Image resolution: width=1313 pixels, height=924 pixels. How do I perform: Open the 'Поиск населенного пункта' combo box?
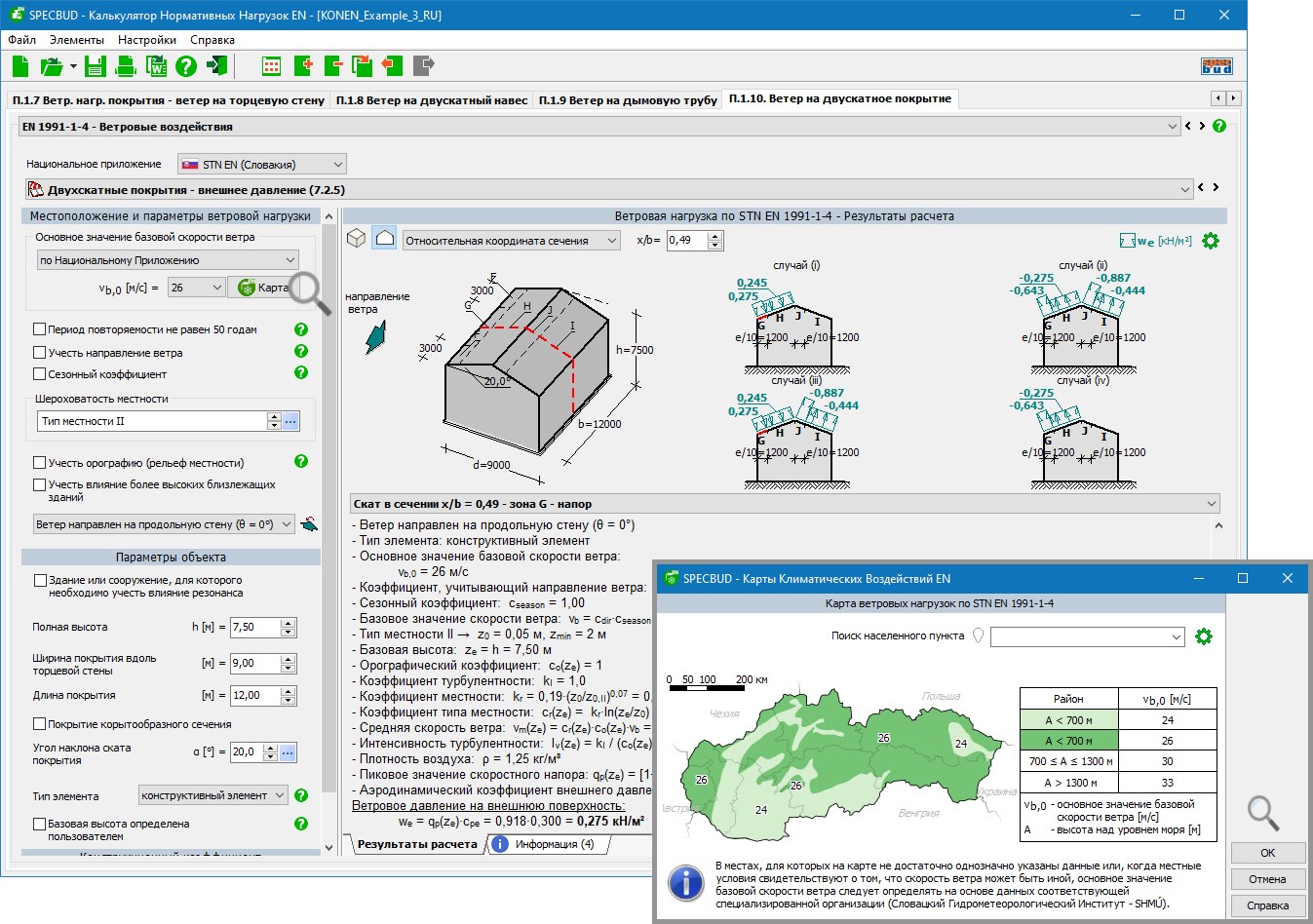coord(1088,636)
